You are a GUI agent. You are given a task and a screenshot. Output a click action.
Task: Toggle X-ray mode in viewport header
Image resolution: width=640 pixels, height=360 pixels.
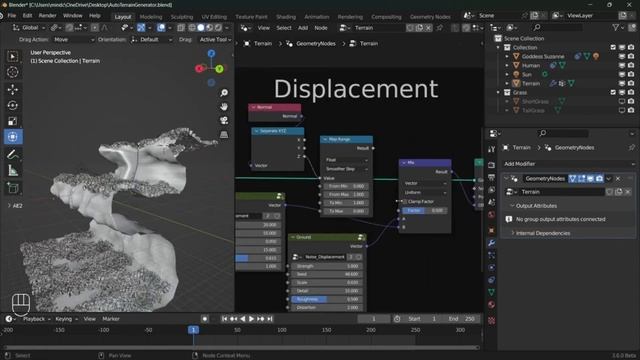(x=181, y=28)
